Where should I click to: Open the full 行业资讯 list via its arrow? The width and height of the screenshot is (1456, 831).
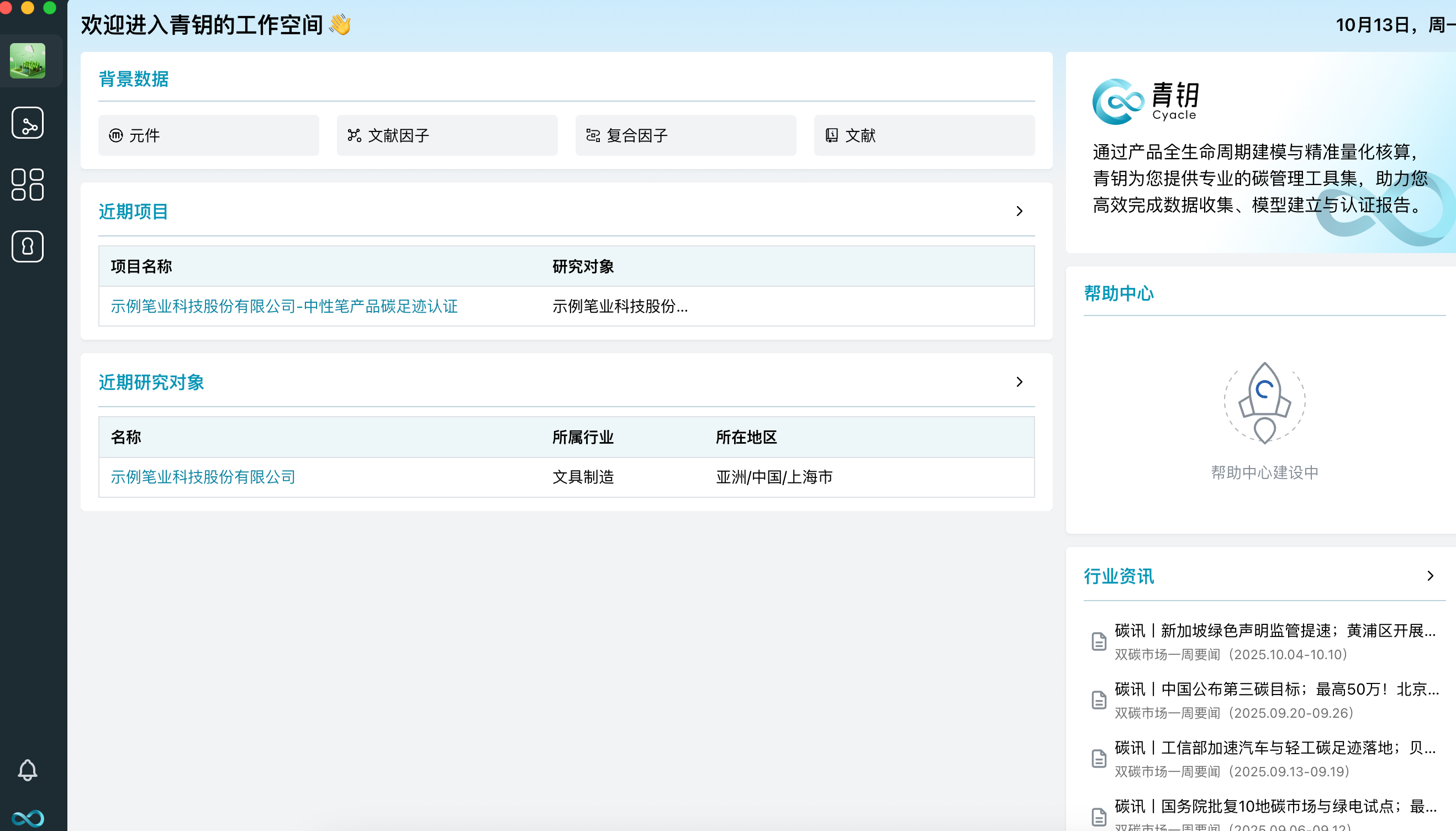pyautogui.click(x=1432, y=575)
